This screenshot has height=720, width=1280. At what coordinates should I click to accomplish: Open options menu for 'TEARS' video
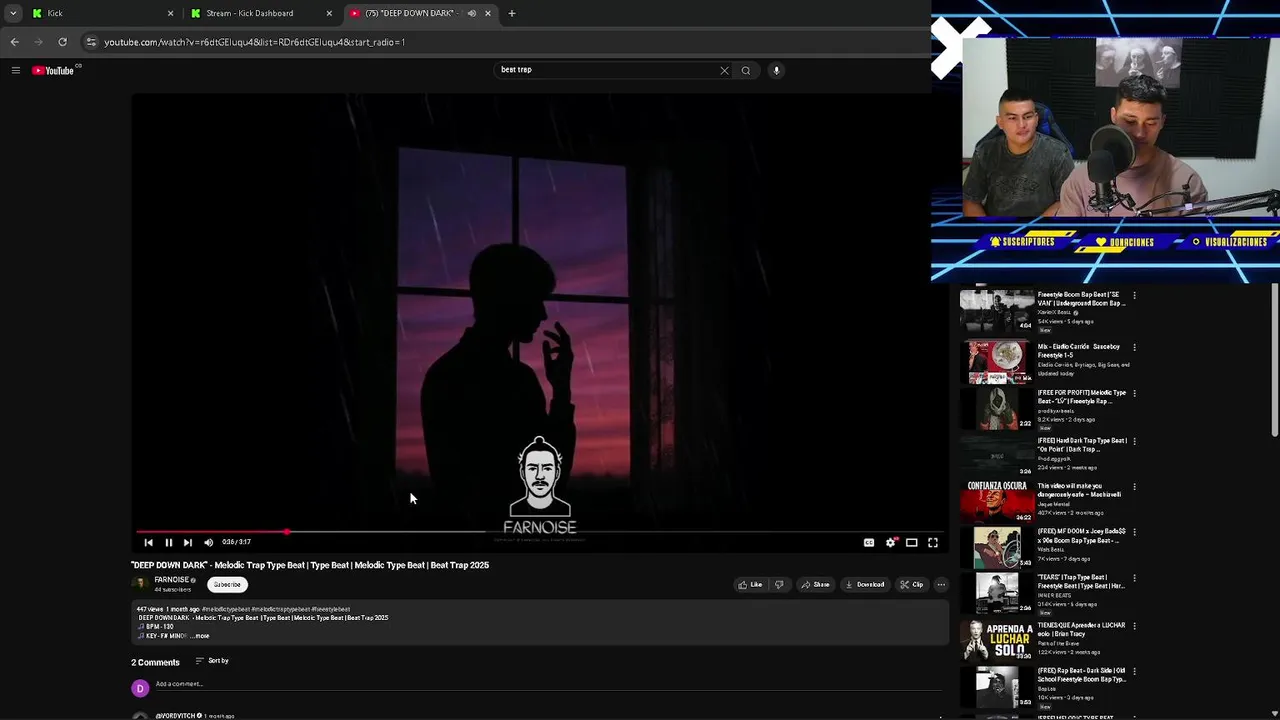[x=1134, y=579]
